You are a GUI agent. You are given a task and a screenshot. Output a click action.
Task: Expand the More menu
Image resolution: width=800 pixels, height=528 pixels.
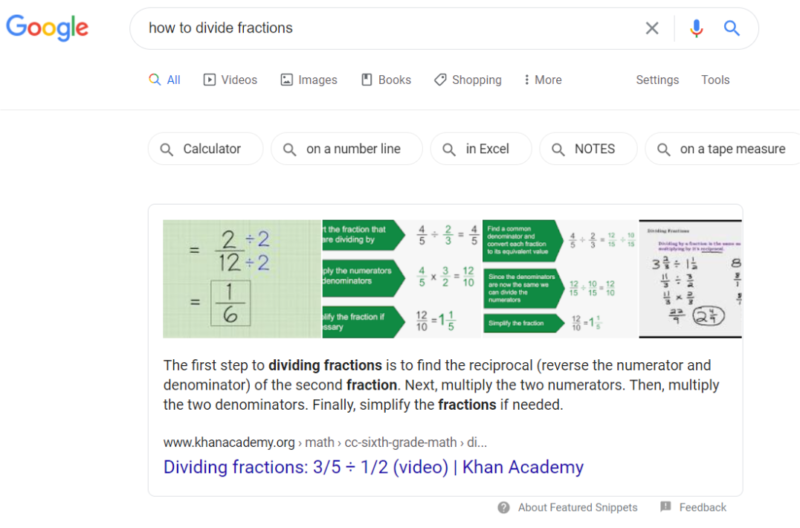click(x=543, y=80)
